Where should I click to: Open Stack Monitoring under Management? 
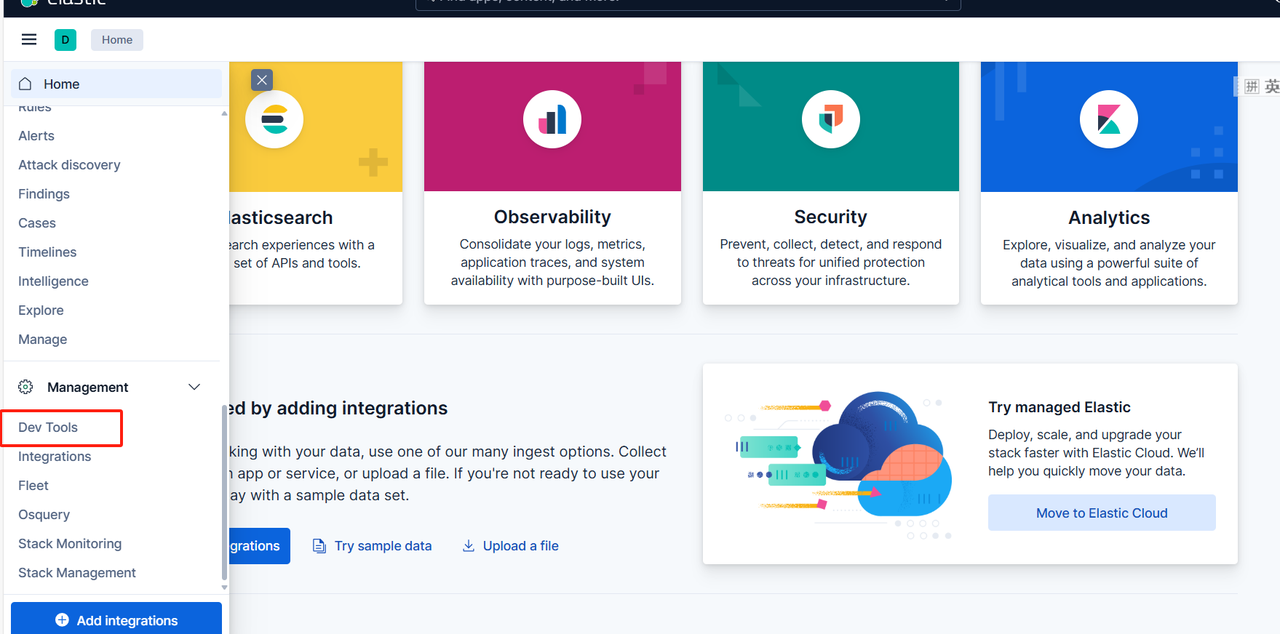click(x=70, y=543)
